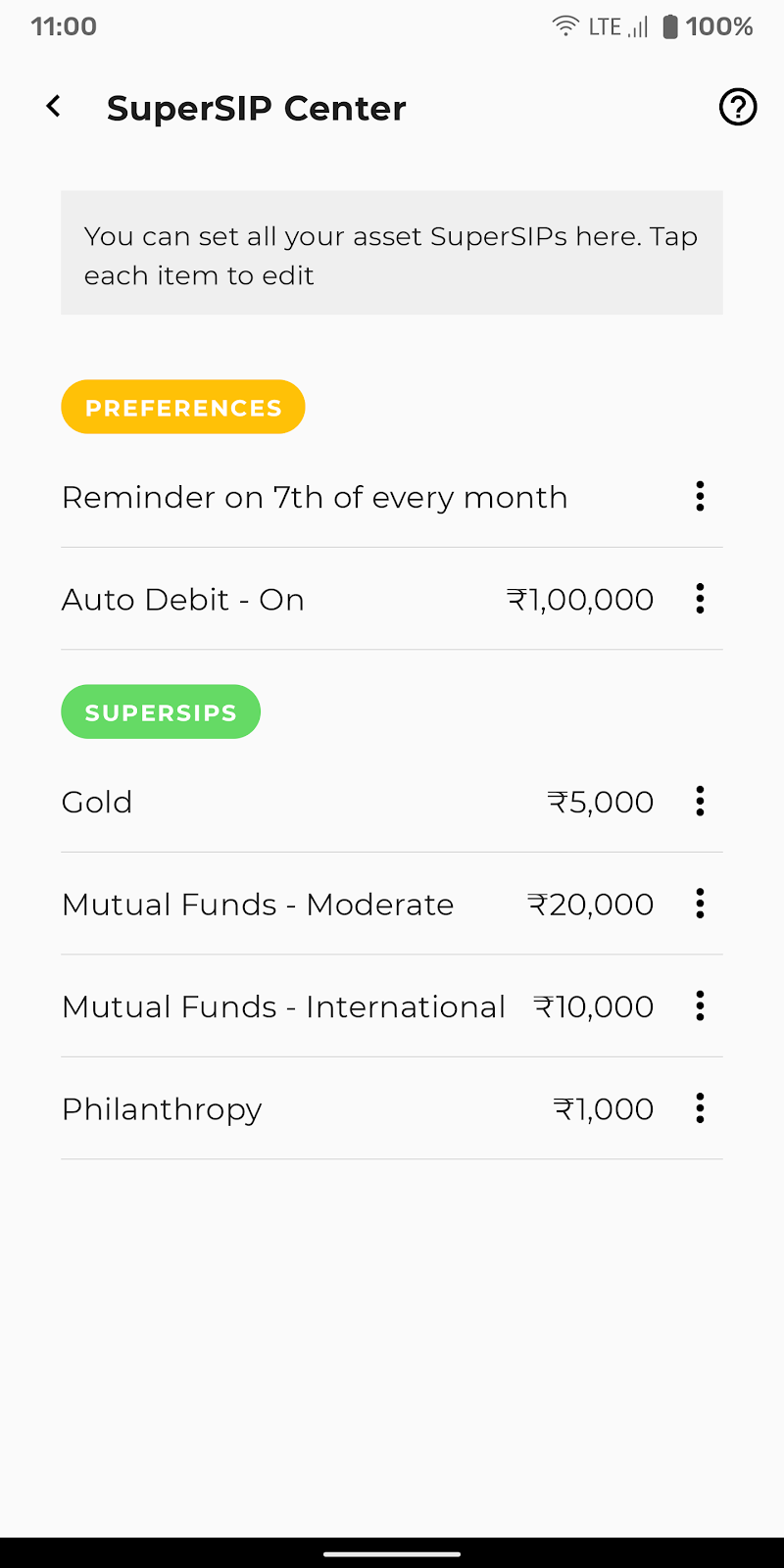Viewport: 784px width, 1568px height.
Task: Tap the ₹1,00,000 Auto Debit amount
Action: (580, 600)
